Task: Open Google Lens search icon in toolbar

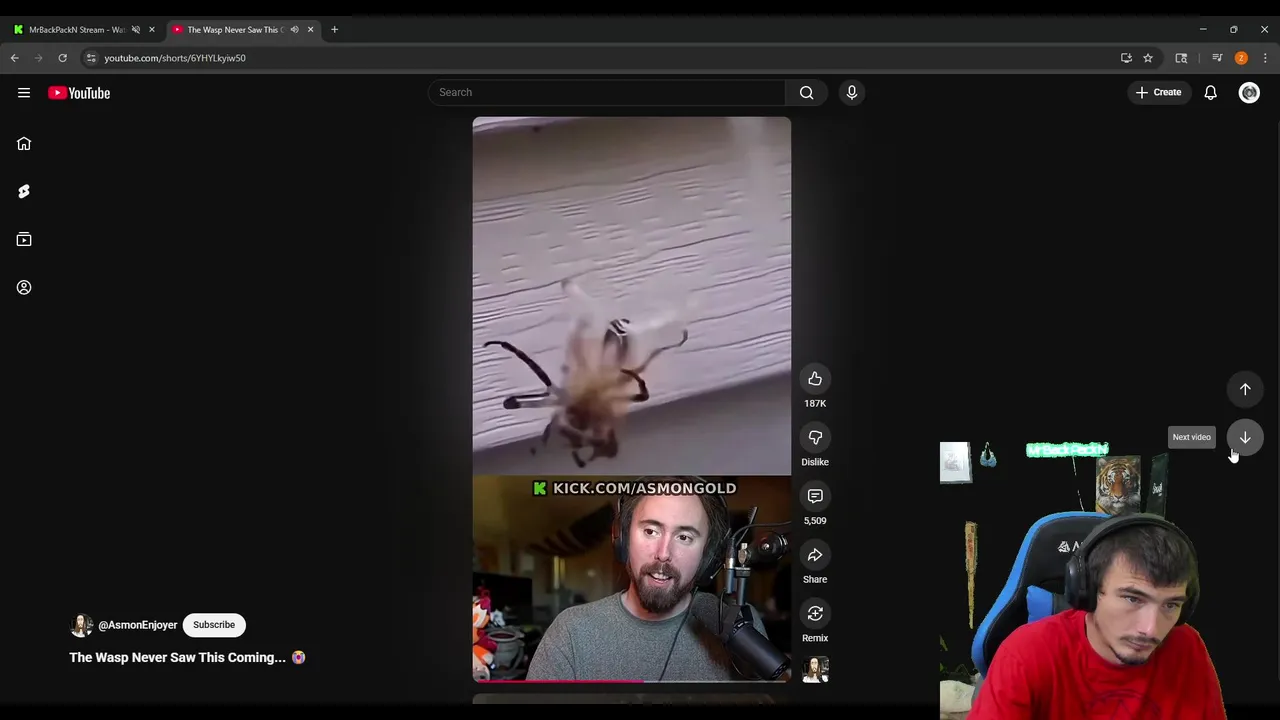Action: click(1181, 58)
